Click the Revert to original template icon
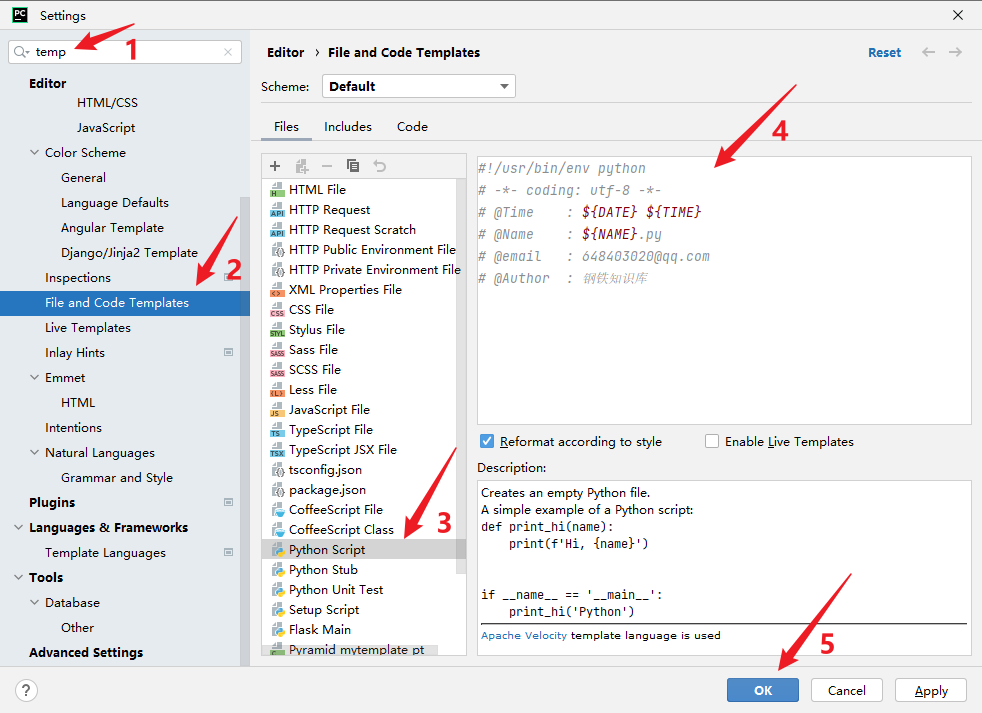The image size is (982, 713). 380,166
